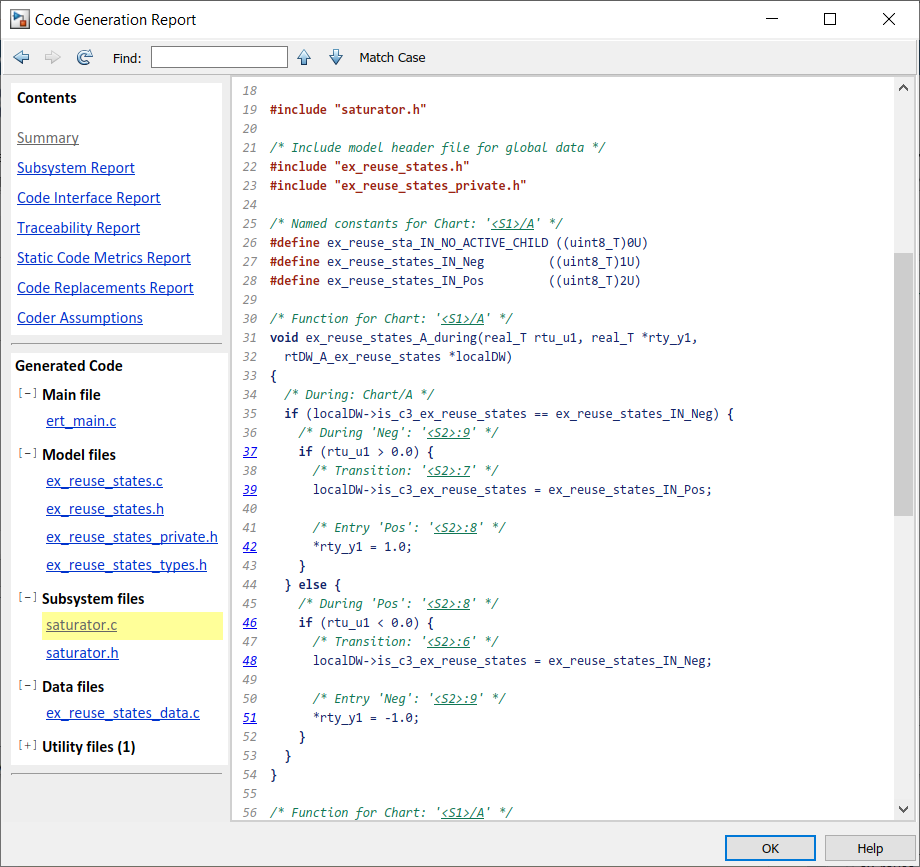
Task: Collapse the Subsystem files section
Action: point(27,598)
